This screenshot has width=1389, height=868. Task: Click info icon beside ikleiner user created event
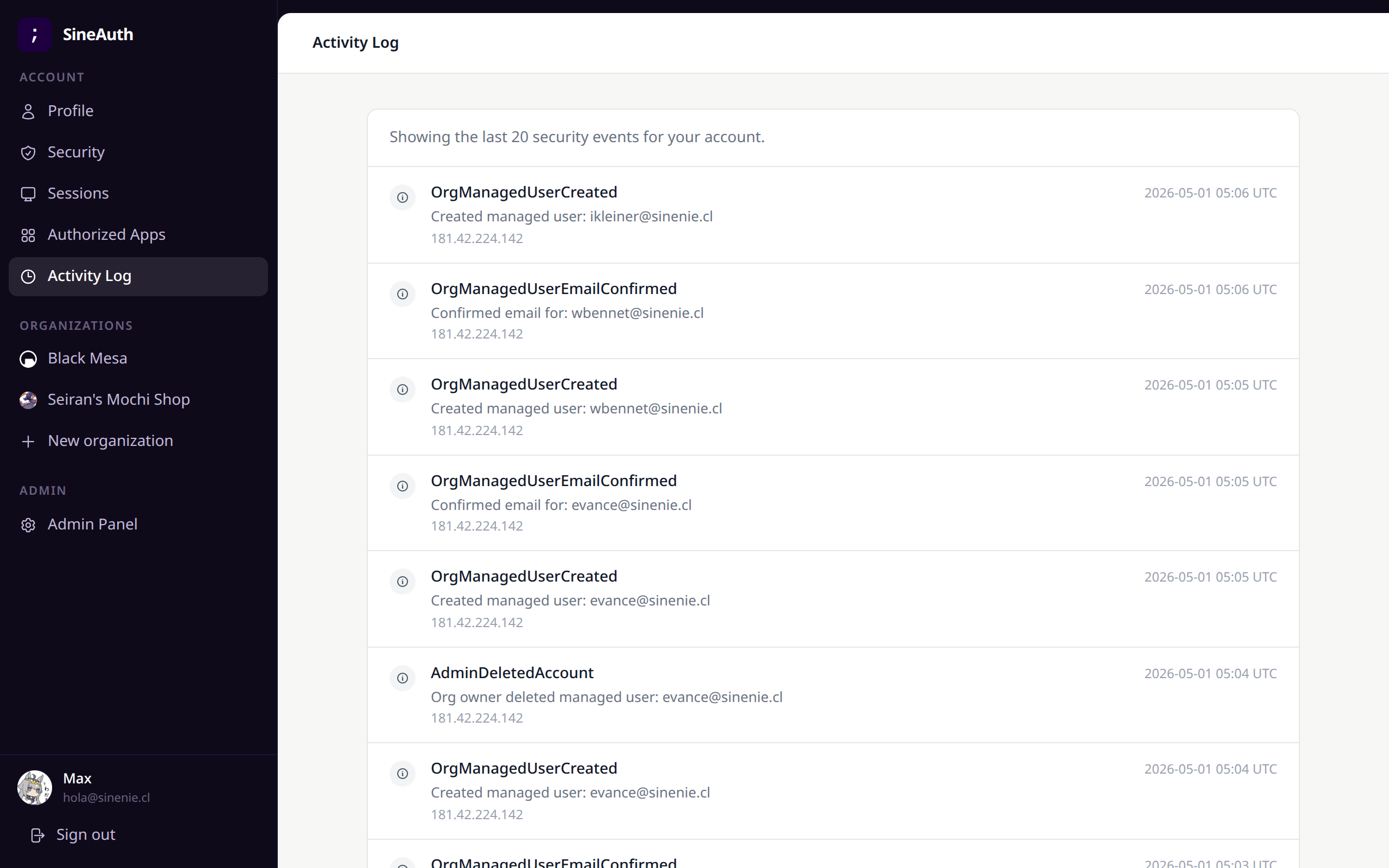pos(403,197)
